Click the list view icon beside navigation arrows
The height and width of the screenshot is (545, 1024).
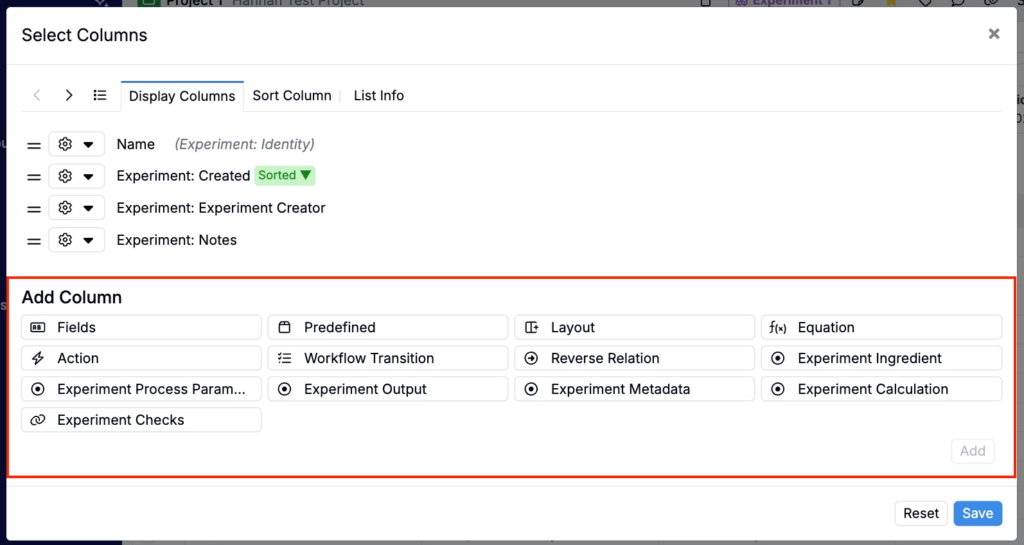coord(100,95)
